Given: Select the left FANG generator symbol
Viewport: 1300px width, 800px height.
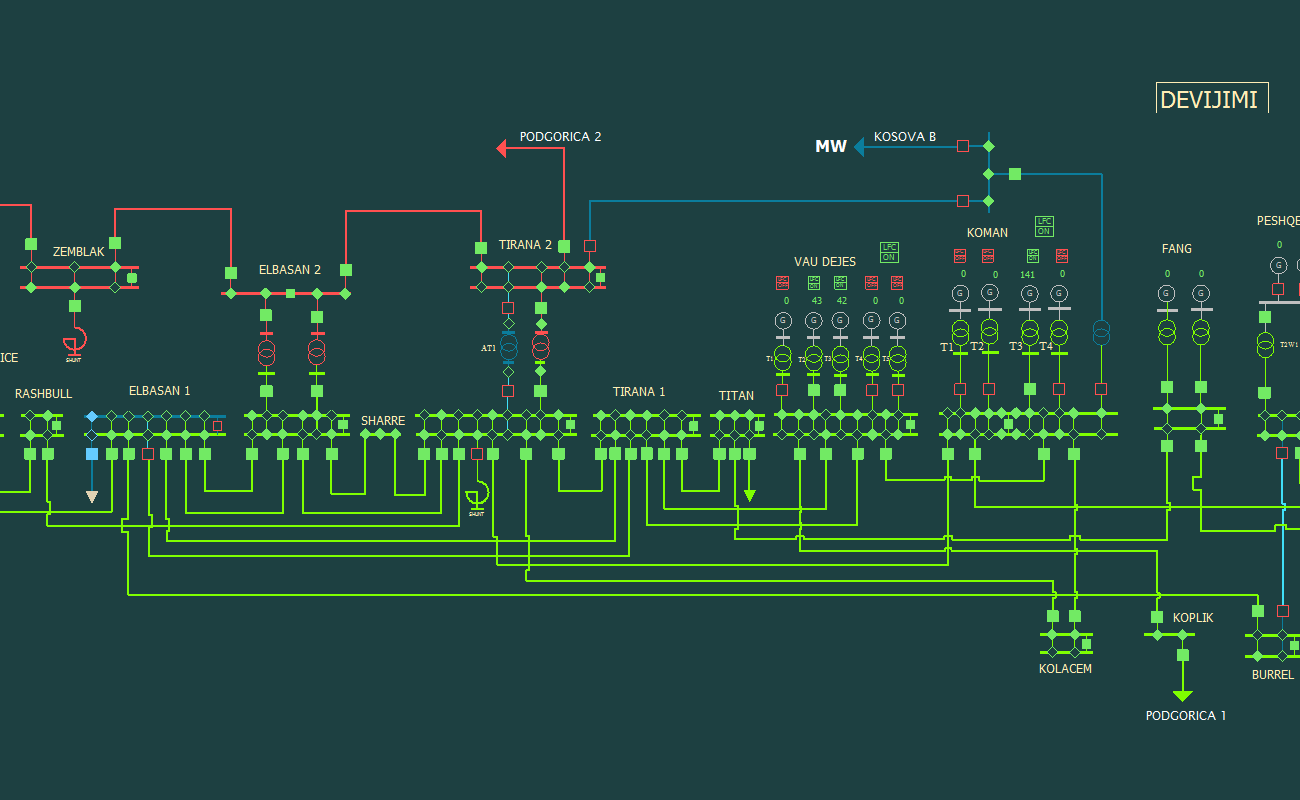Looking at the screenshot, I should [x=1166, y=293].
